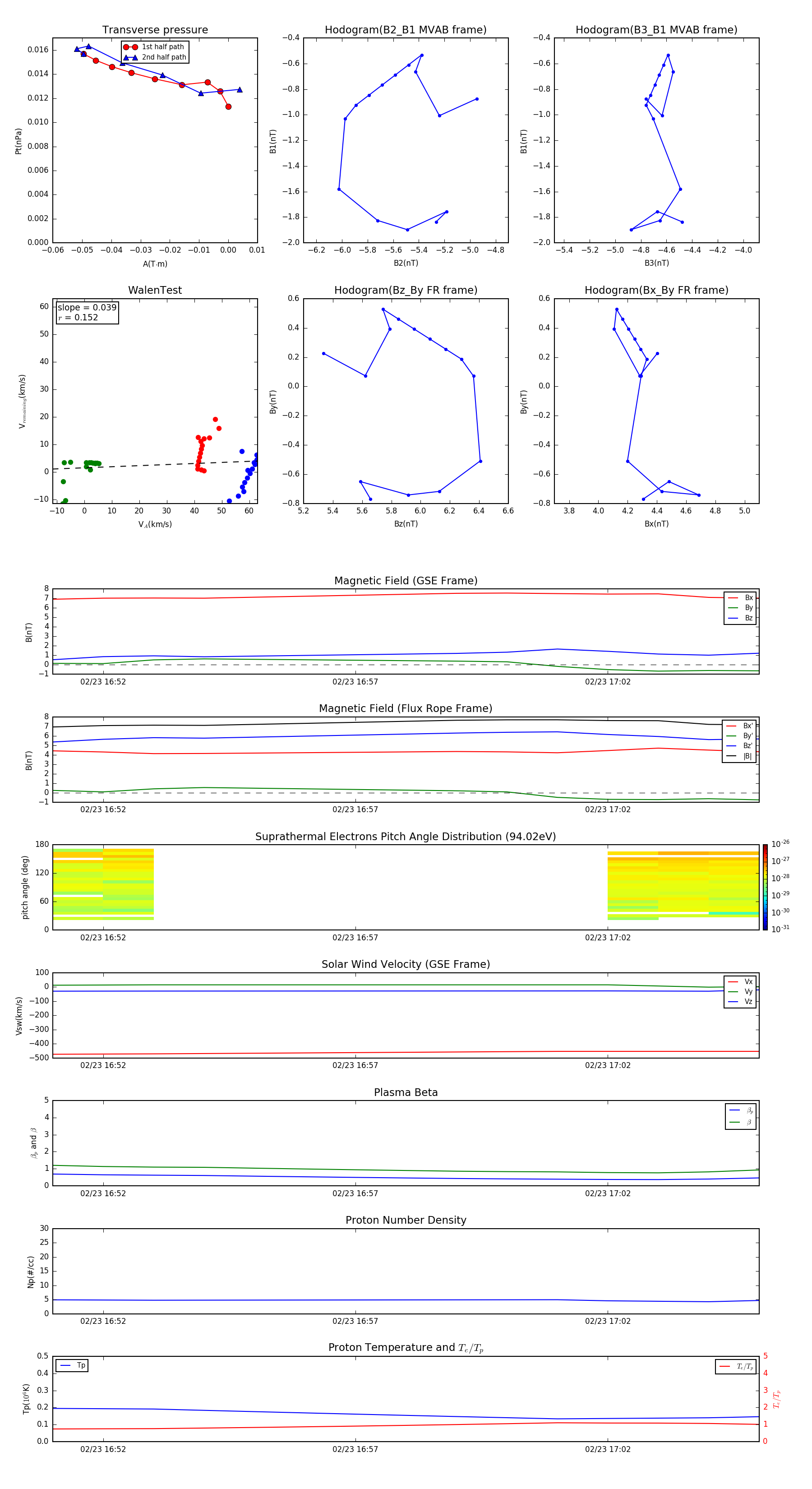The width and height of the screenshot is (812, 1489).
Task: Click the 'Transverse pressure' plot title
Action: pos(155,30)
